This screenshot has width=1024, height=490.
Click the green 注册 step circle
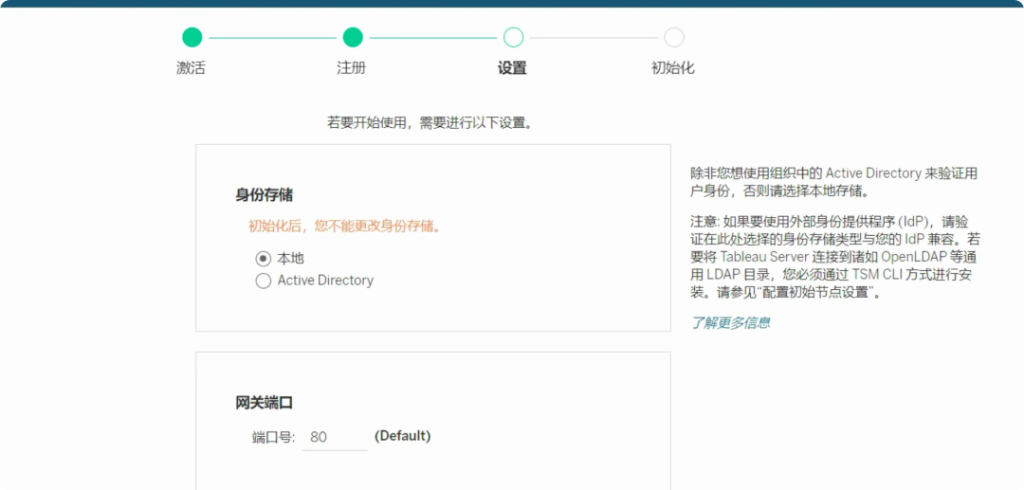click(352, 38)
